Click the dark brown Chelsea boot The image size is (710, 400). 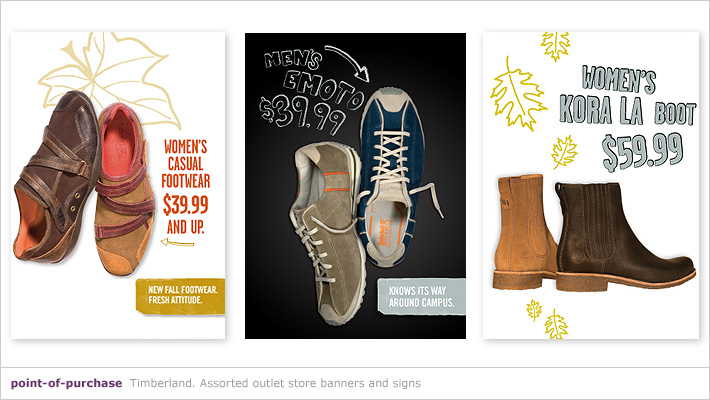pos(625,236)
